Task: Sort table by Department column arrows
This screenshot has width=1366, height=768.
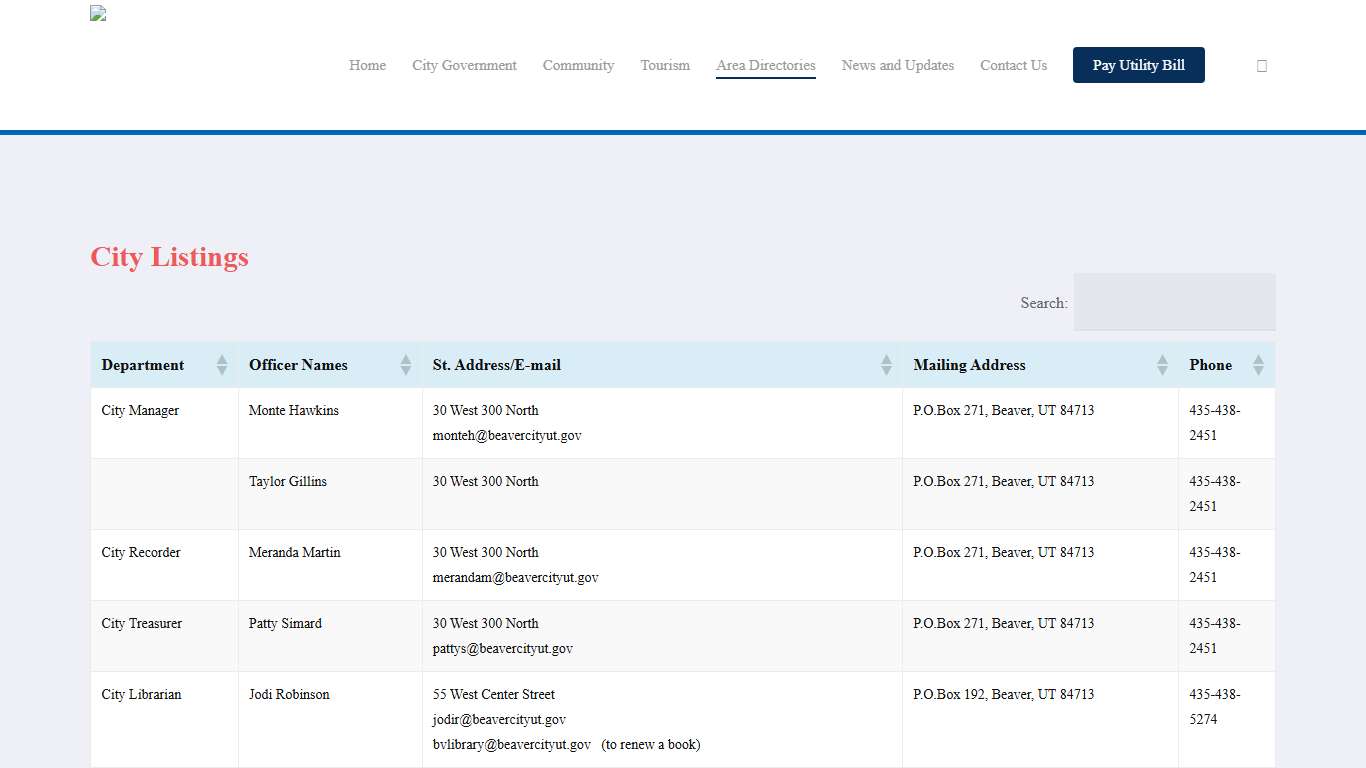Action: point(221,365)
